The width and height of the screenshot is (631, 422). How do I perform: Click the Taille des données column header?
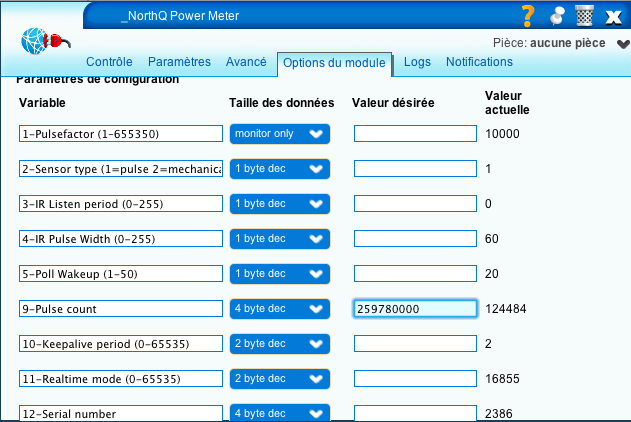pos(282,103)
